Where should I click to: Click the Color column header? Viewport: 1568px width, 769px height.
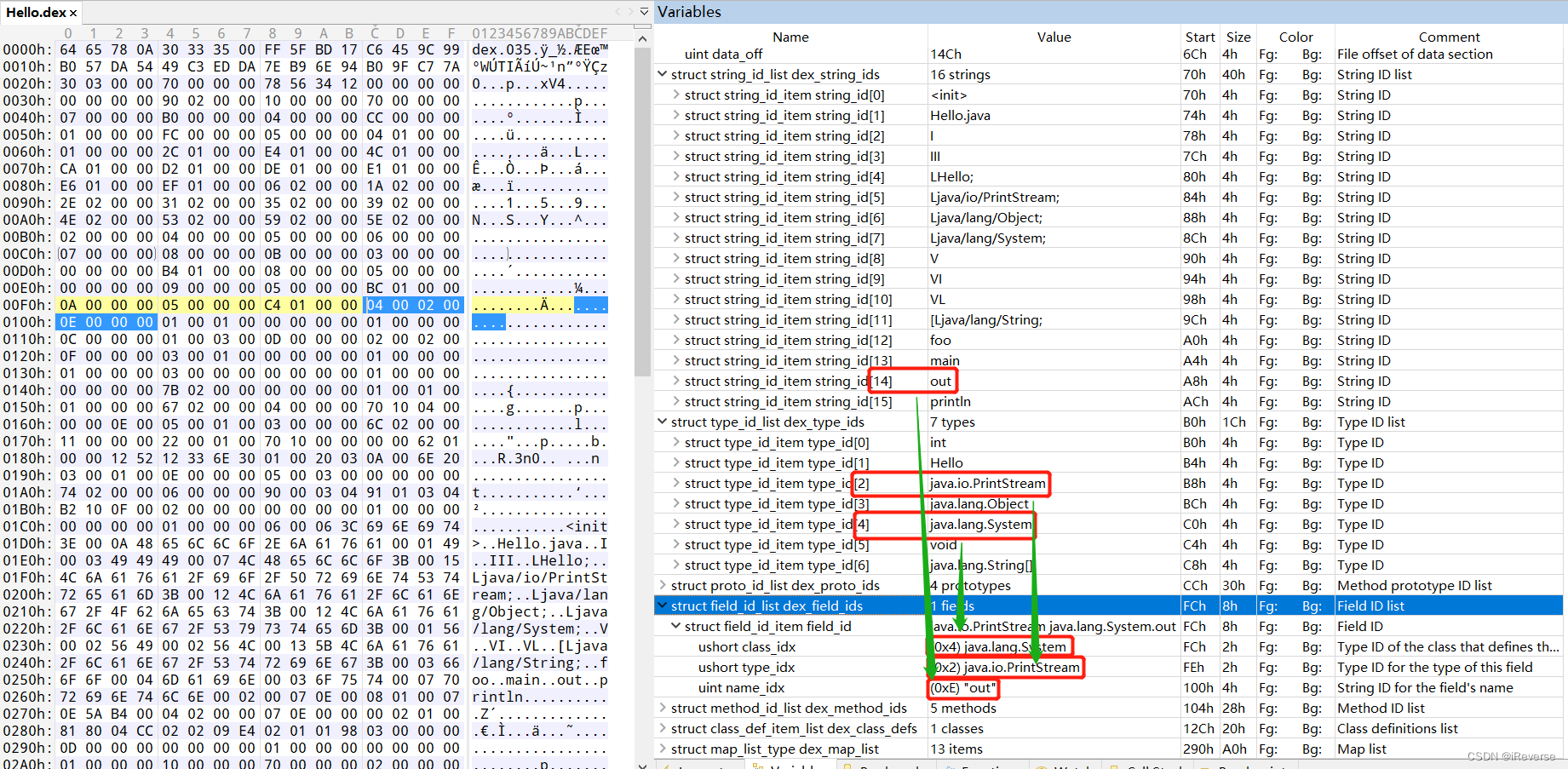1295,37
